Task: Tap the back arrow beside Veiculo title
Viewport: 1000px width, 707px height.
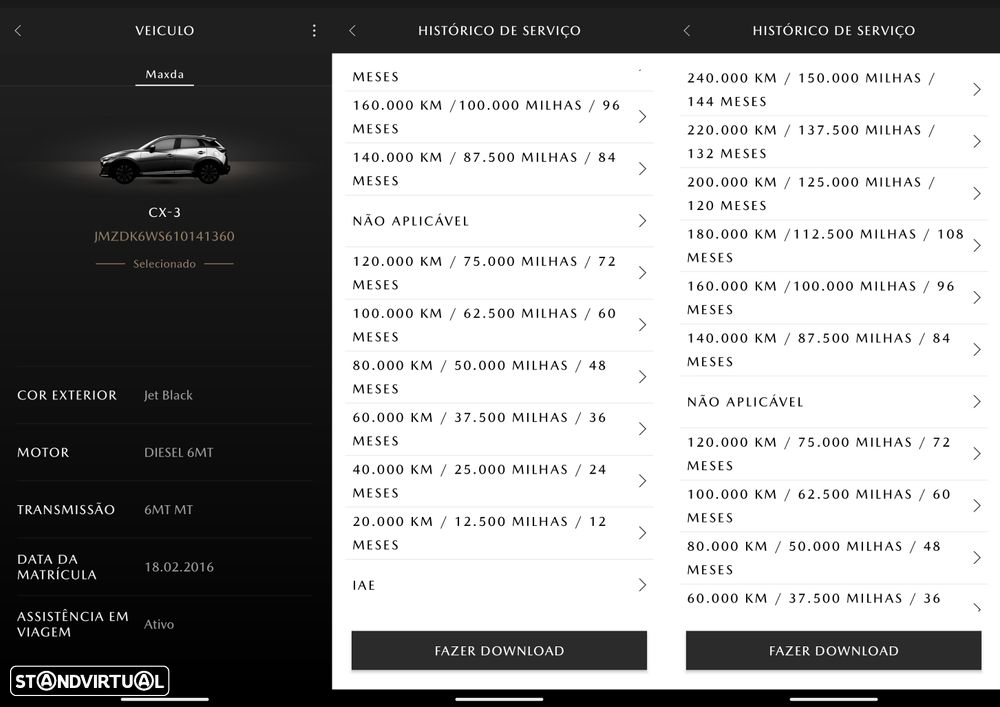Action: pyautogui.click(x=18, y=31)
